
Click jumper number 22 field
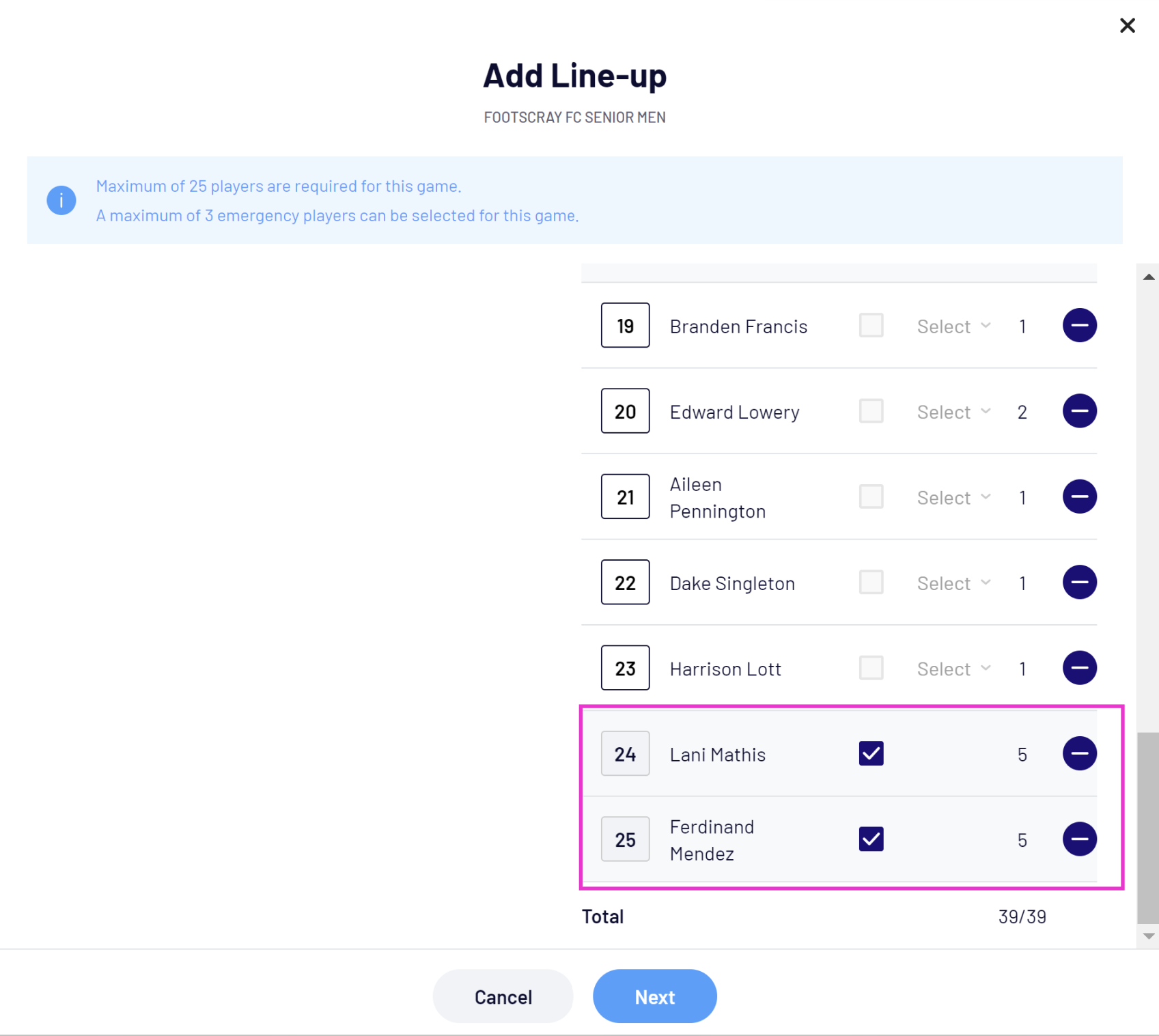[625, 583]
